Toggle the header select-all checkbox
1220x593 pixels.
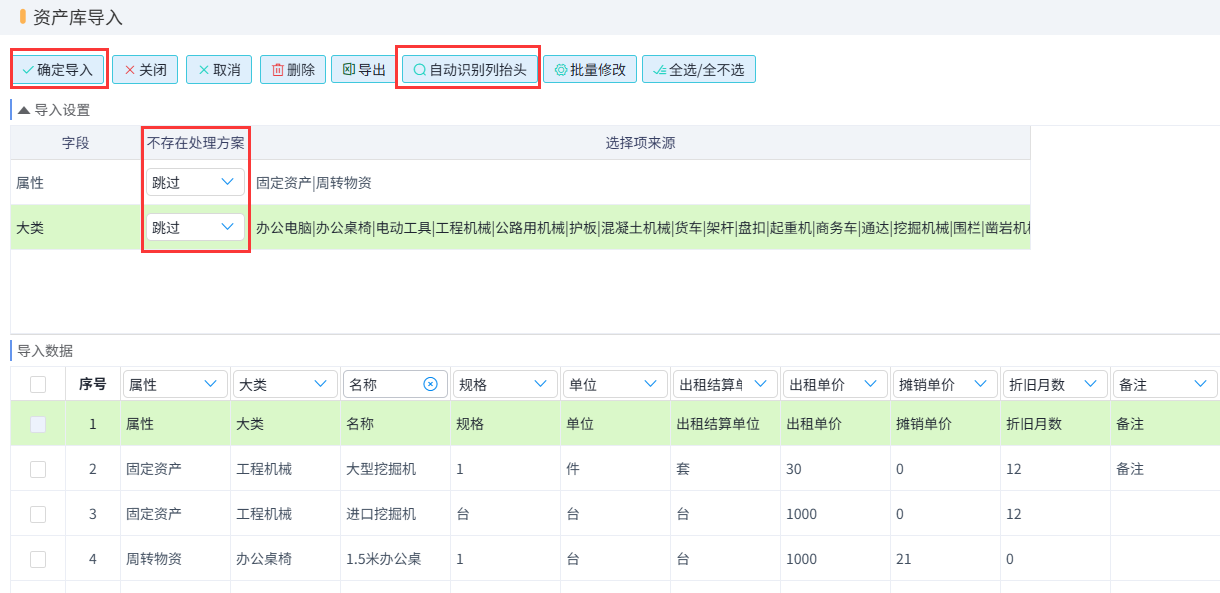coord(38,384)
